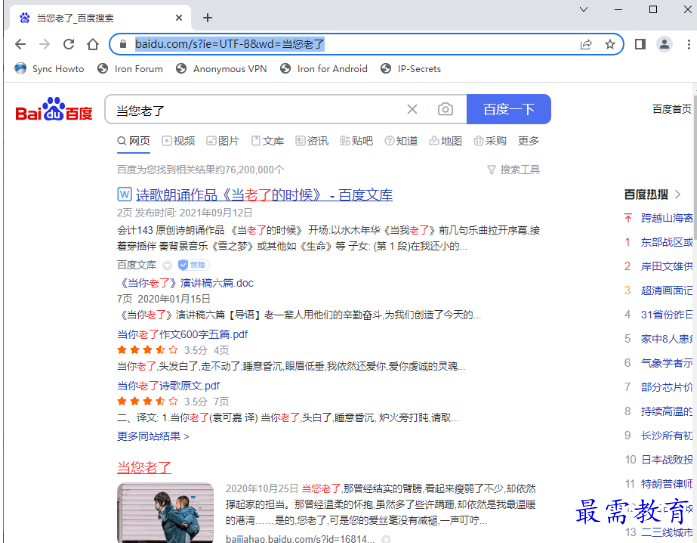Viewport: 697px width, 543px height.
Task: Open 当你老了诗歌原文.pdf
Action: pos(168,386)
